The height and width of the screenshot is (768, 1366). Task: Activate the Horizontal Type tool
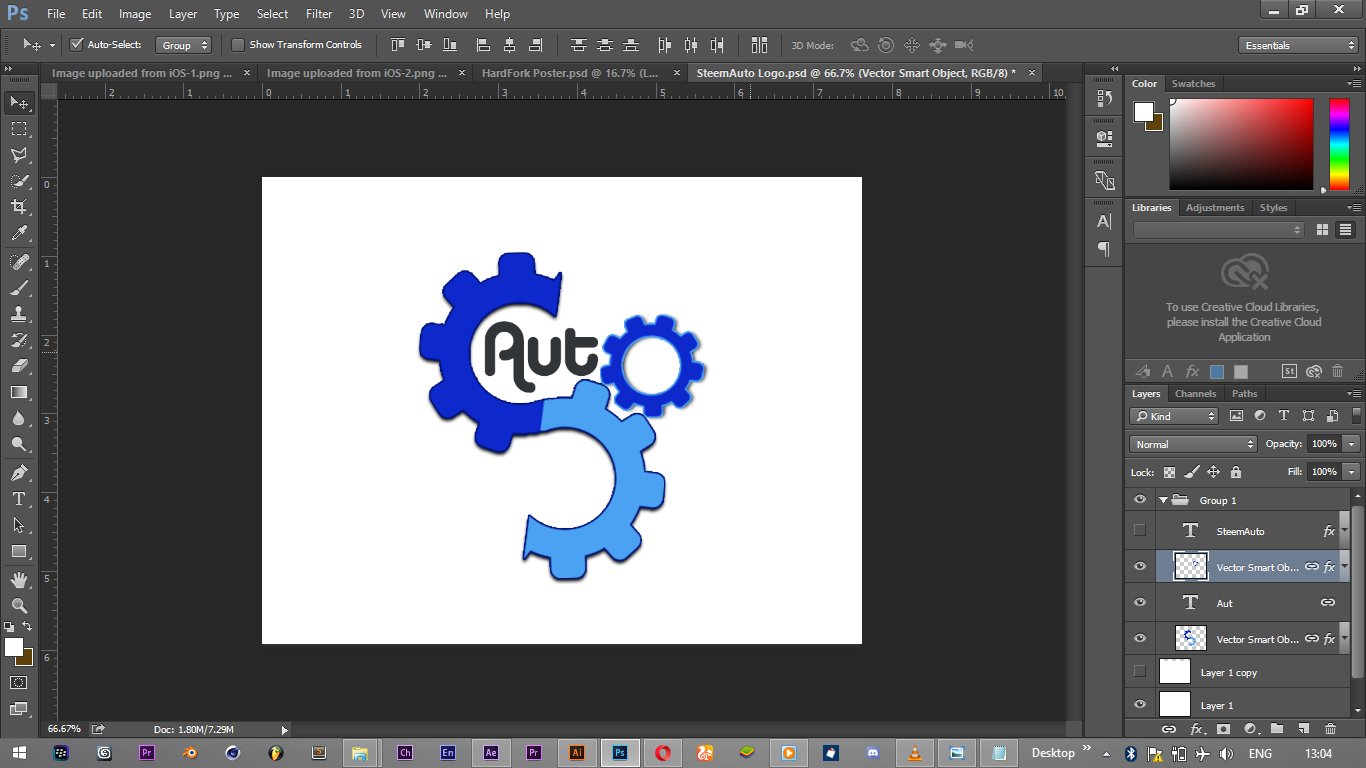(x=19, y=499)
